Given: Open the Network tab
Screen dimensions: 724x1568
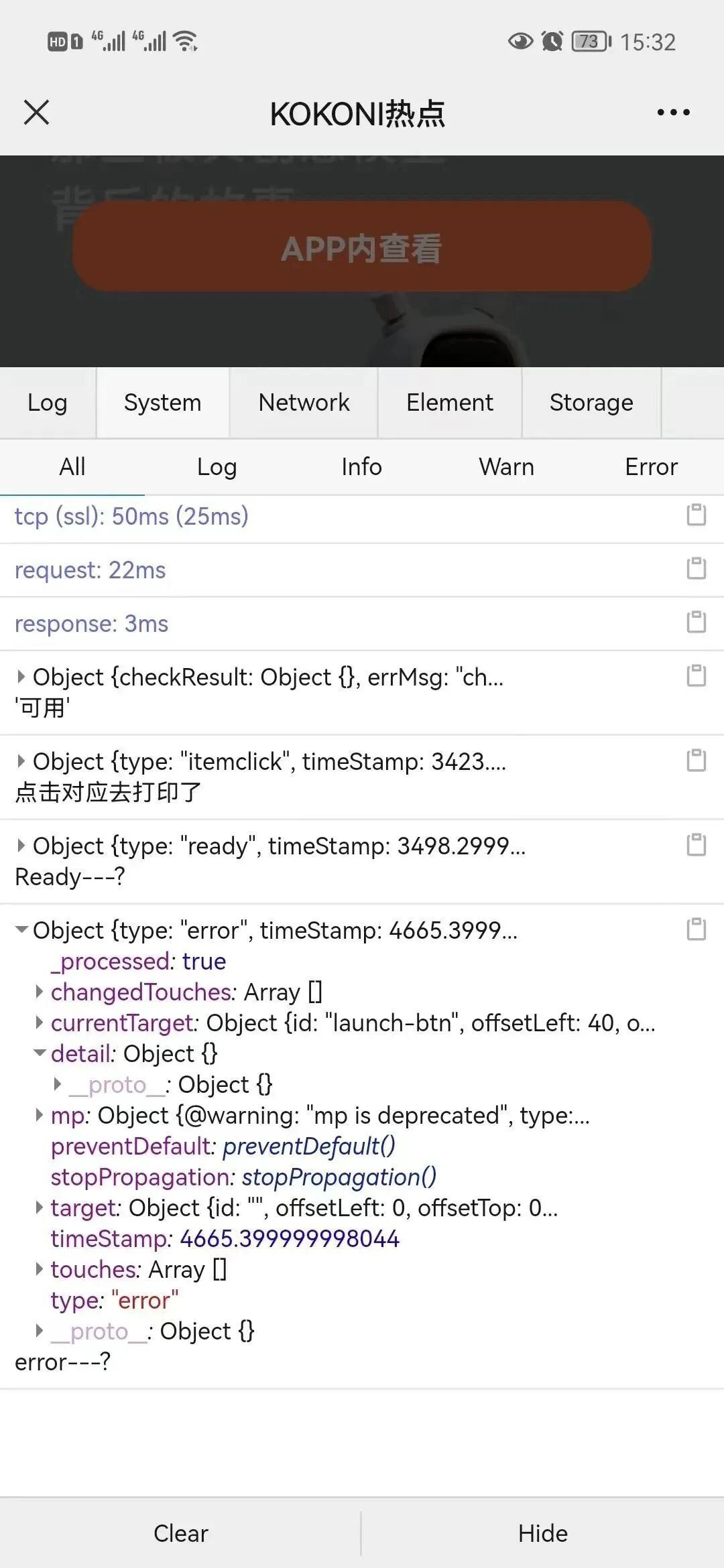Looking at the screenshot, I should (x=304, y=403).
